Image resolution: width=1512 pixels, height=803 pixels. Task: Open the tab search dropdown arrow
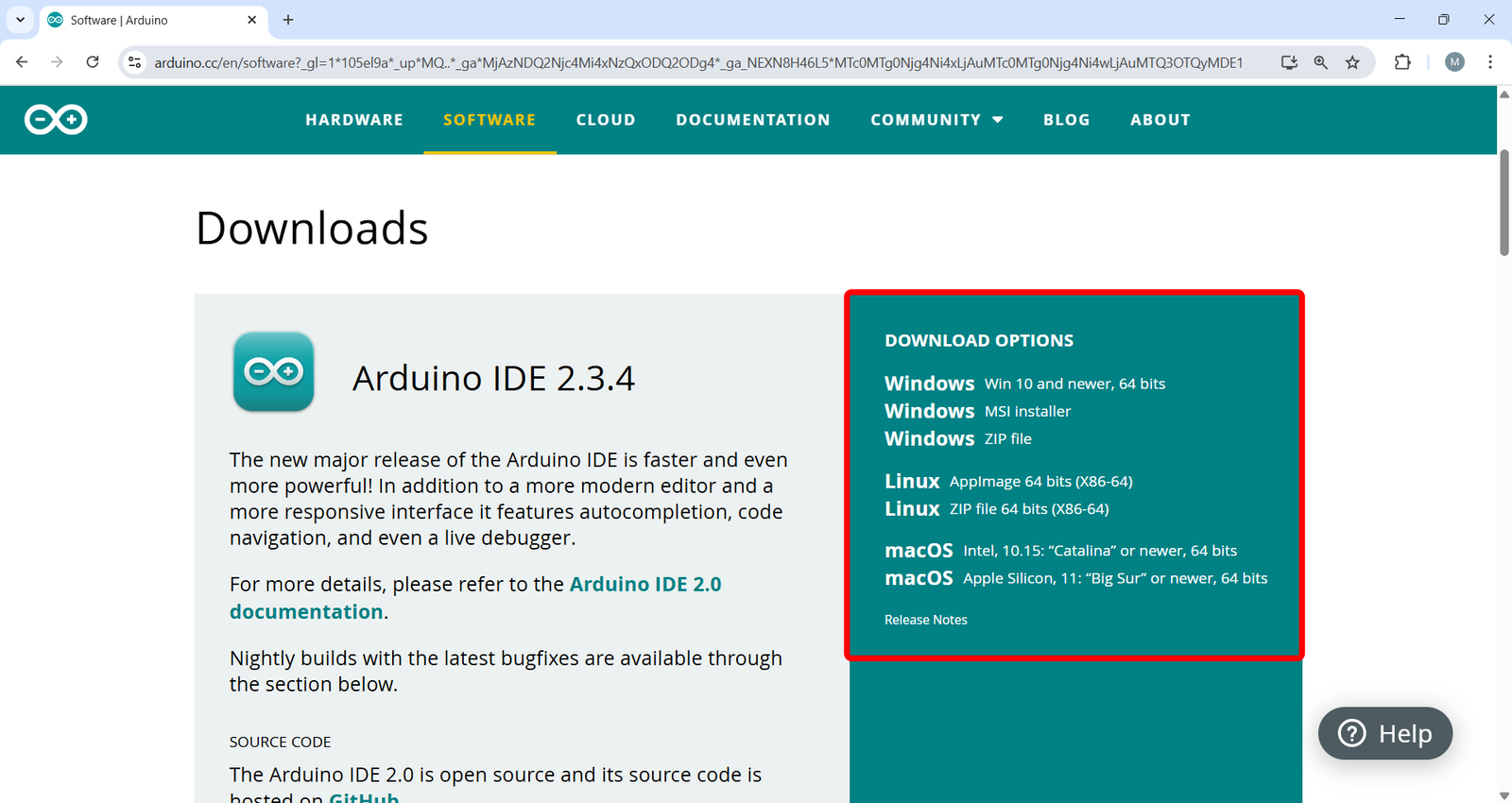point(20,20)
